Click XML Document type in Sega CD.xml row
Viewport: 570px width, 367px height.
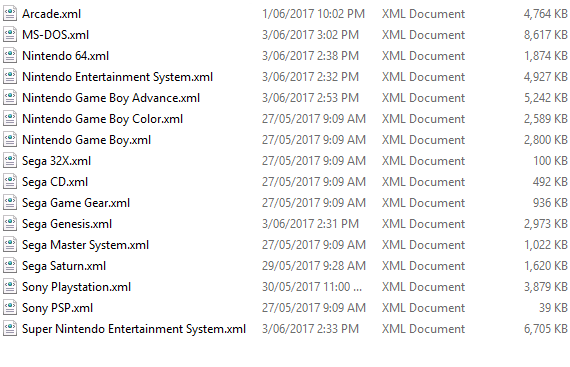click(x=424, y=182)
